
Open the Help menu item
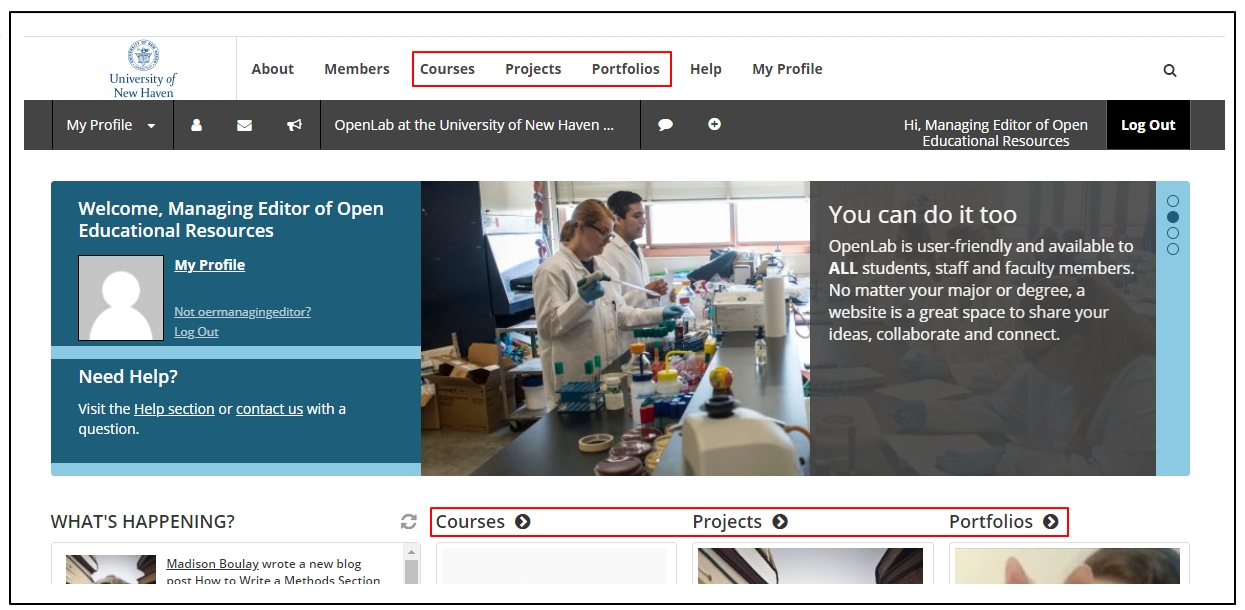click(x=706, y=69)
